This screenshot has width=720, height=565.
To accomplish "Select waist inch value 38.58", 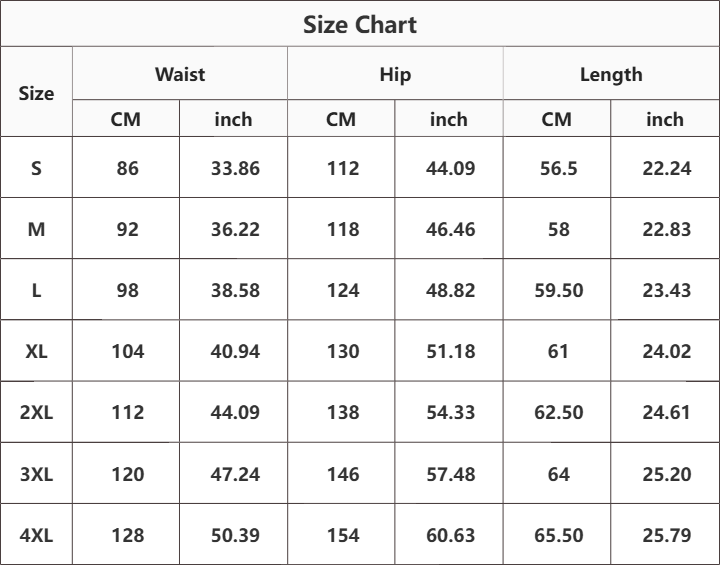I will point(235,290).
